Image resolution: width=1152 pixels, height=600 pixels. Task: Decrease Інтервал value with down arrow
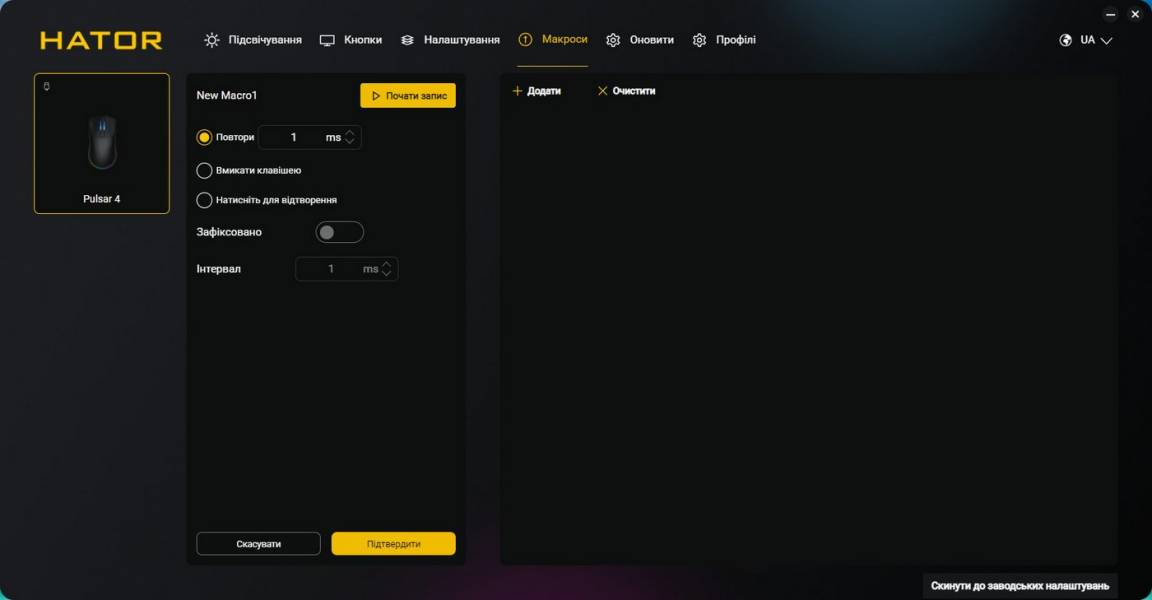coord(386,273)
